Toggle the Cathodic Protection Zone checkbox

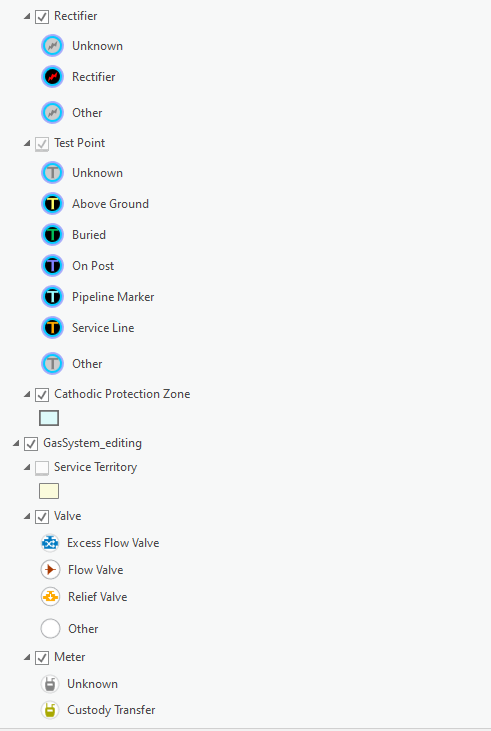coord(42,395)
